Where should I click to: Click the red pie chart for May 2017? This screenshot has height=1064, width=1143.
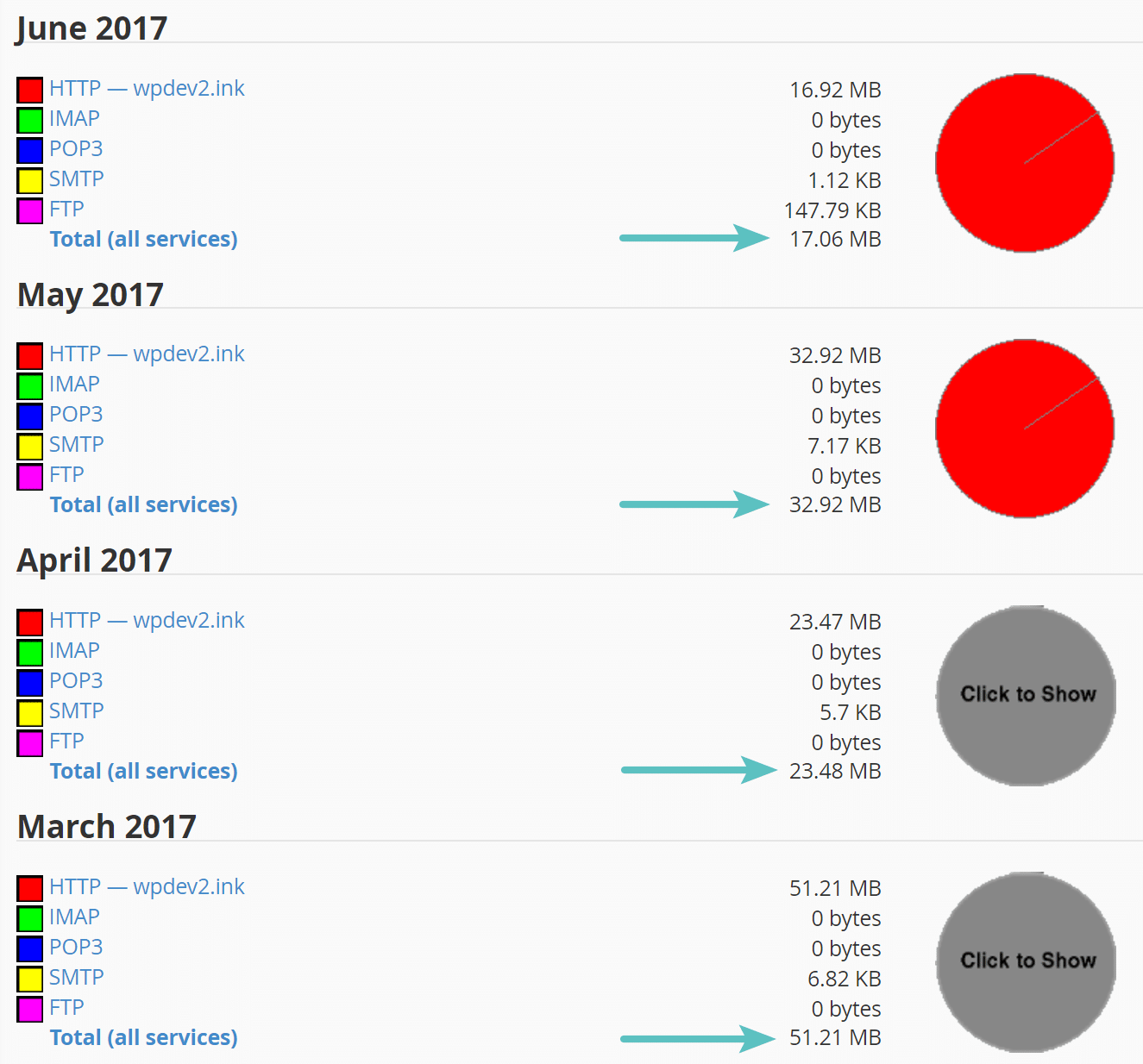click(x=1026, y=429)
